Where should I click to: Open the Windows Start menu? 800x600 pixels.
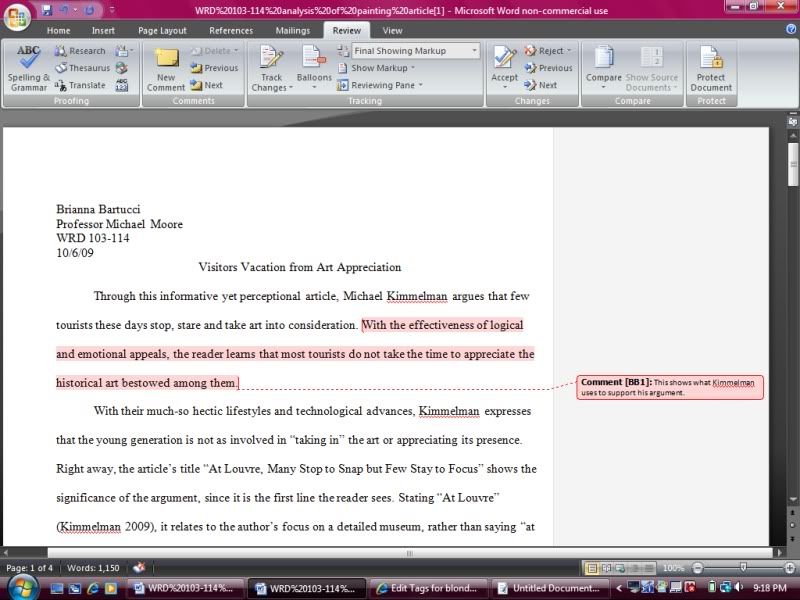[21, 587]
